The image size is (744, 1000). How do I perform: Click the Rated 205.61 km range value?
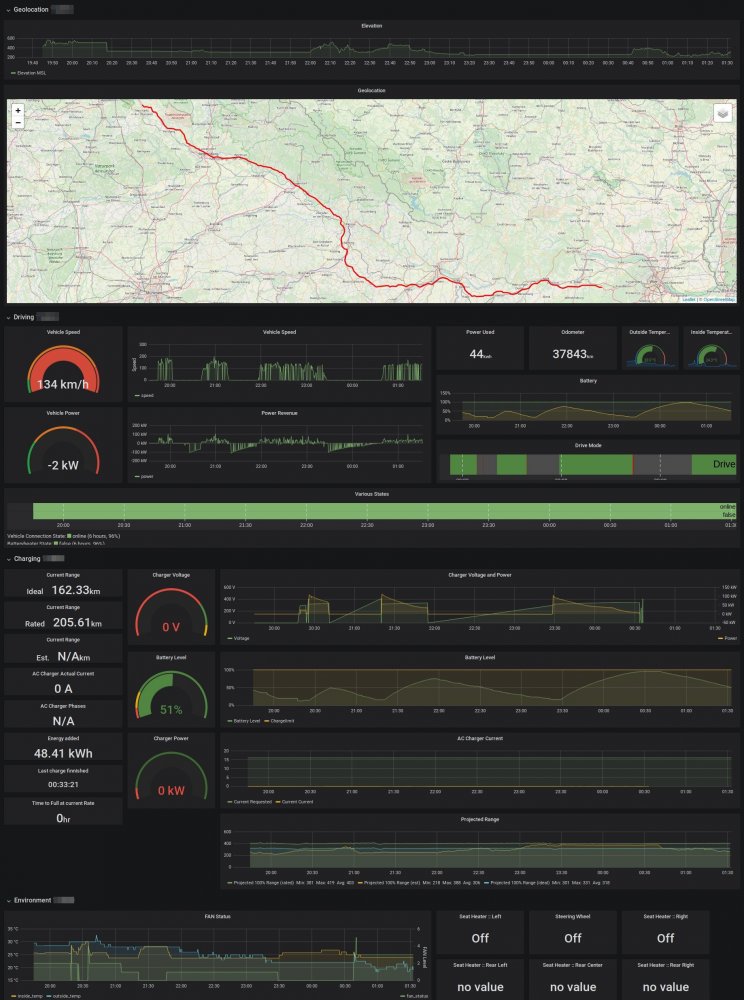click(x=63, y=622)
